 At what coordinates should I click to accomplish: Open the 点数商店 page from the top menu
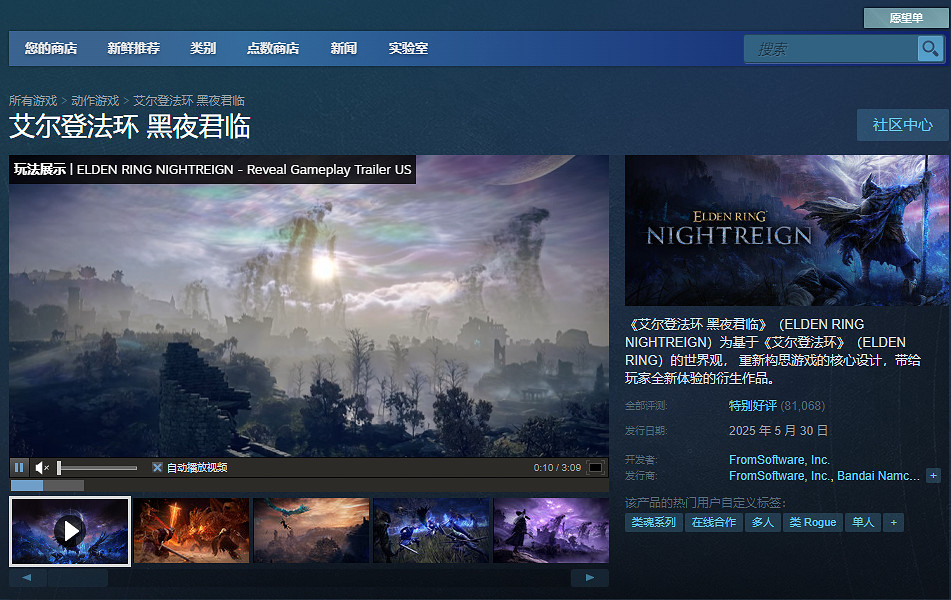point(272,48)
